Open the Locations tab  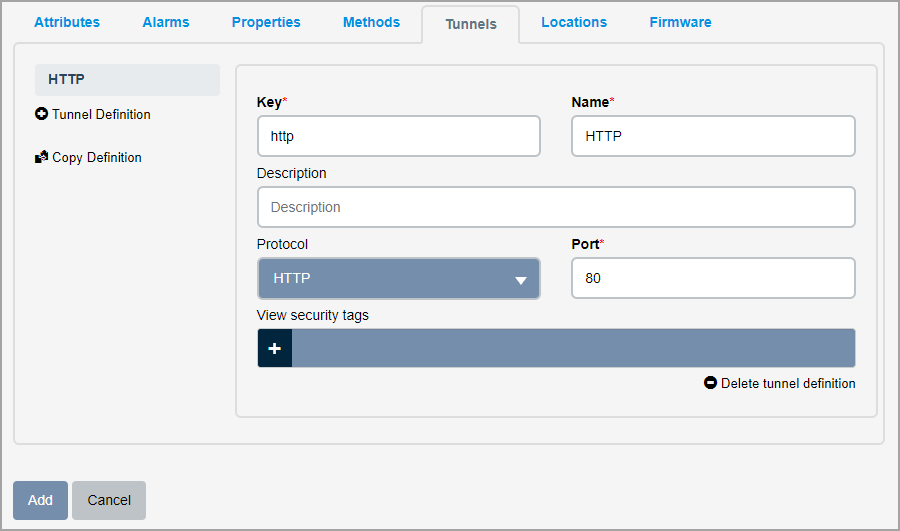point(574,22)
